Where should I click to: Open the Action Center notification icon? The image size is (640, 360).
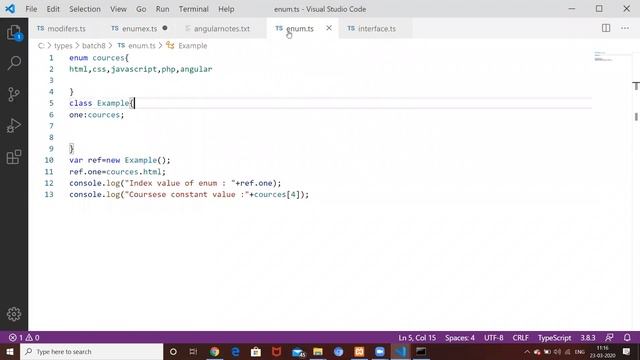click(x=627, y=351)
